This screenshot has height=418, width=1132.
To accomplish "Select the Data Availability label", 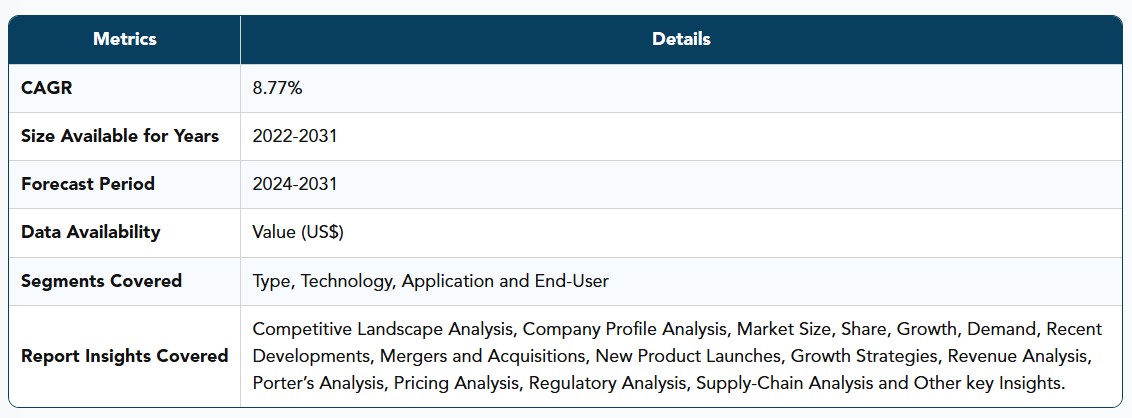I will tap(90, 232).
